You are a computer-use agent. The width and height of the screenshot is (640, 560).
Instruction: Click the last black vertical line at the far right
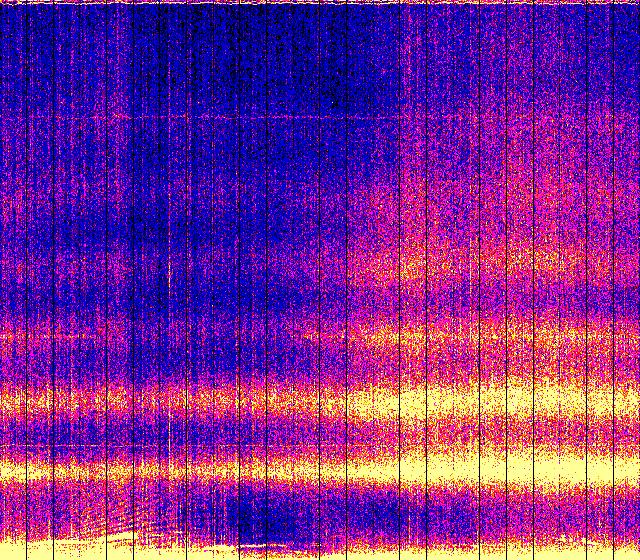610,280
